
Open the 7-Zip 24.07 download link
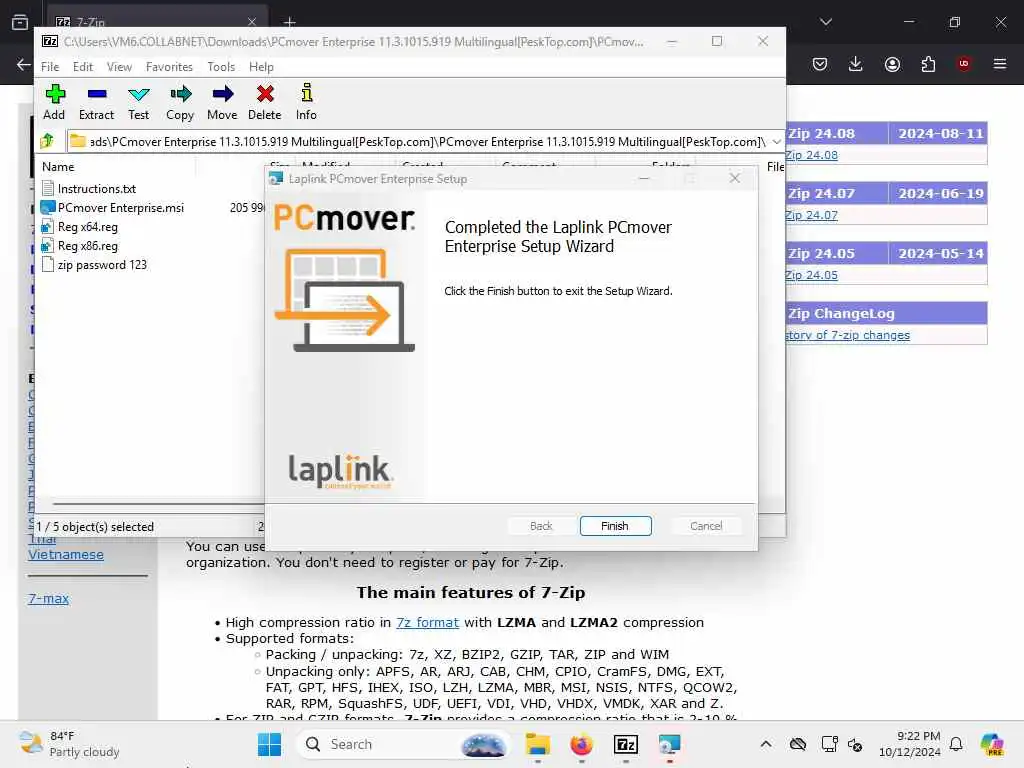coord(811,215)
